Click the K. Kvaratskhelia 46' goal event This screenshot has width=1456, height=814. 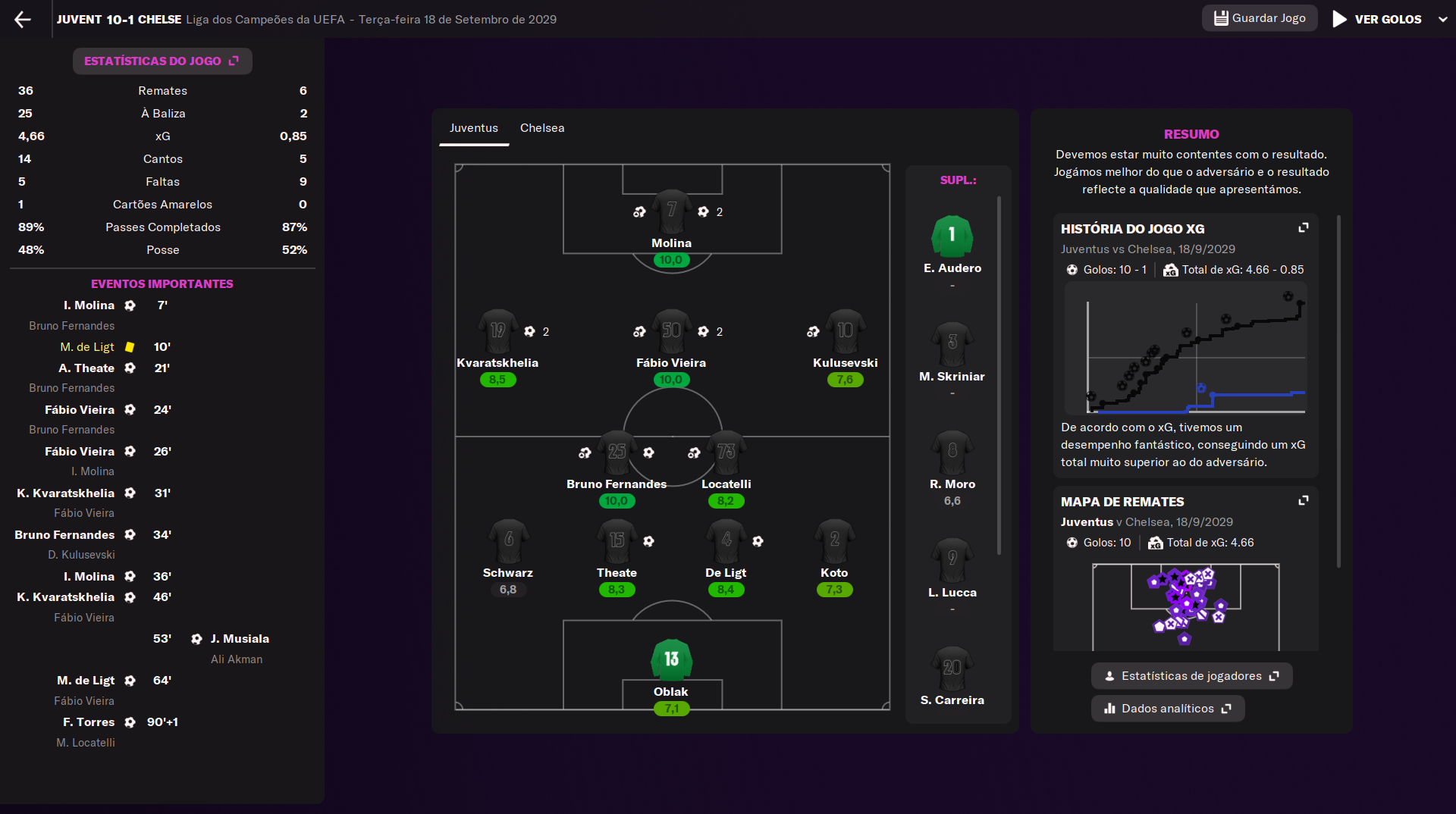pos(93,597)
